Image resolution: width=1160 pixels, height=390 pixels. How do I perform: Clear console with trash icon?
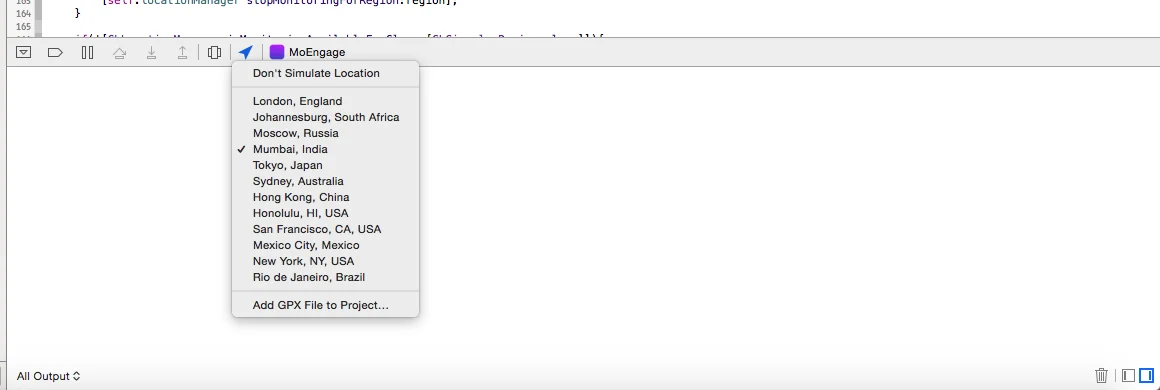[x=1102, y=376]
